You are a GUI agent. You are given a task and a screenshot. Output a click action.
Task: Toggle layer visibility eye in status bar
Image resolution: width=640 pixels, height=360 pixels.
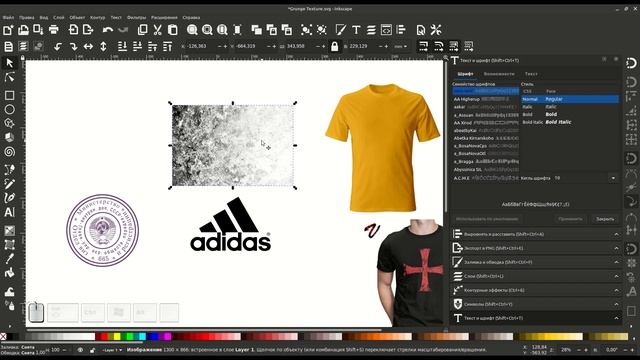pyautogui.click(x=80, y=350)
